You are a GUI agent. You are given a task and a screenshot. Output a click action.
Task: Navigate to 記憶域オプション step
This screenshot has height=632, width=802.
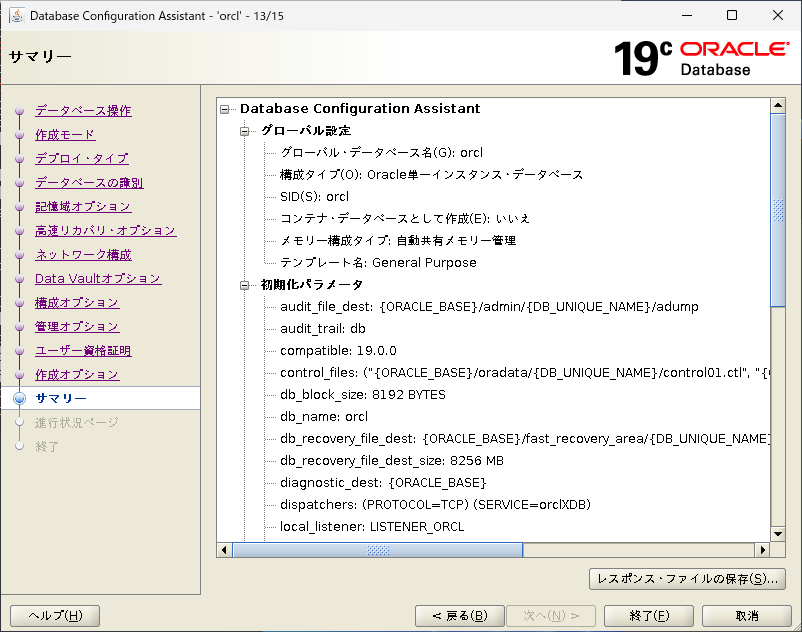tap(83, 207)
